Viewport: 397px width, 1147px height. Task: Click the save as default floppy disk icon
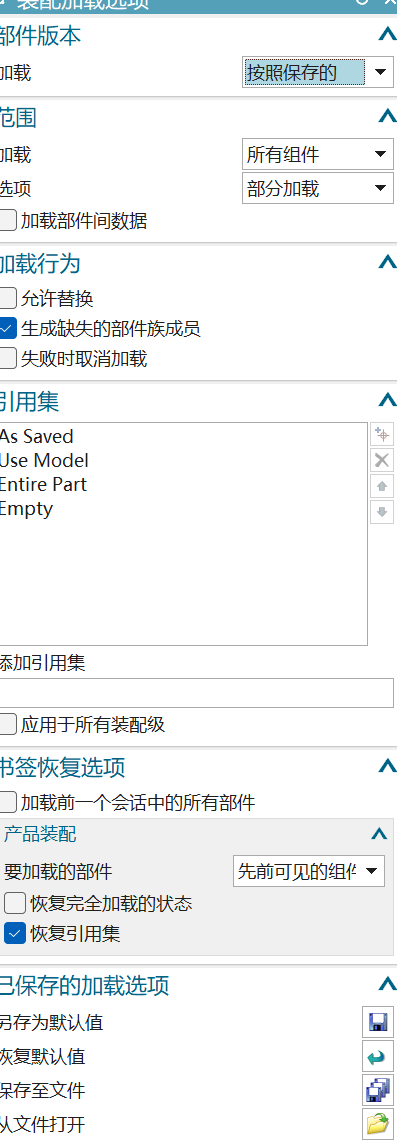[378, 1022]
